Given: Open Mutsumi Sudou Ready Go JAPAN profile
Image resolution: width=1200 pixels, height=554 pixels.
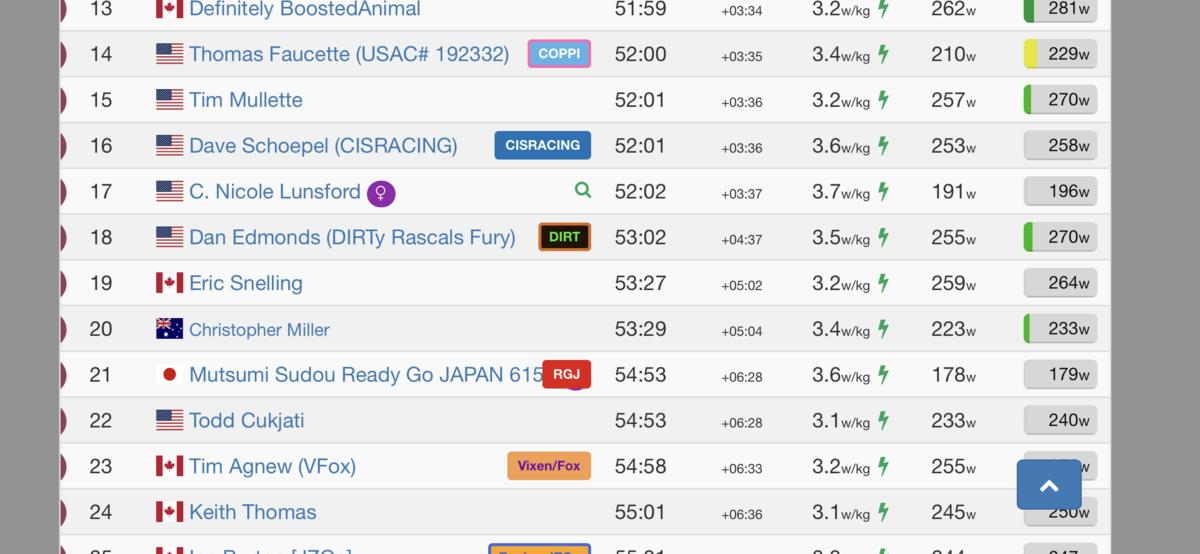Looking at the screenshot, I should click(x=366, y=375).
